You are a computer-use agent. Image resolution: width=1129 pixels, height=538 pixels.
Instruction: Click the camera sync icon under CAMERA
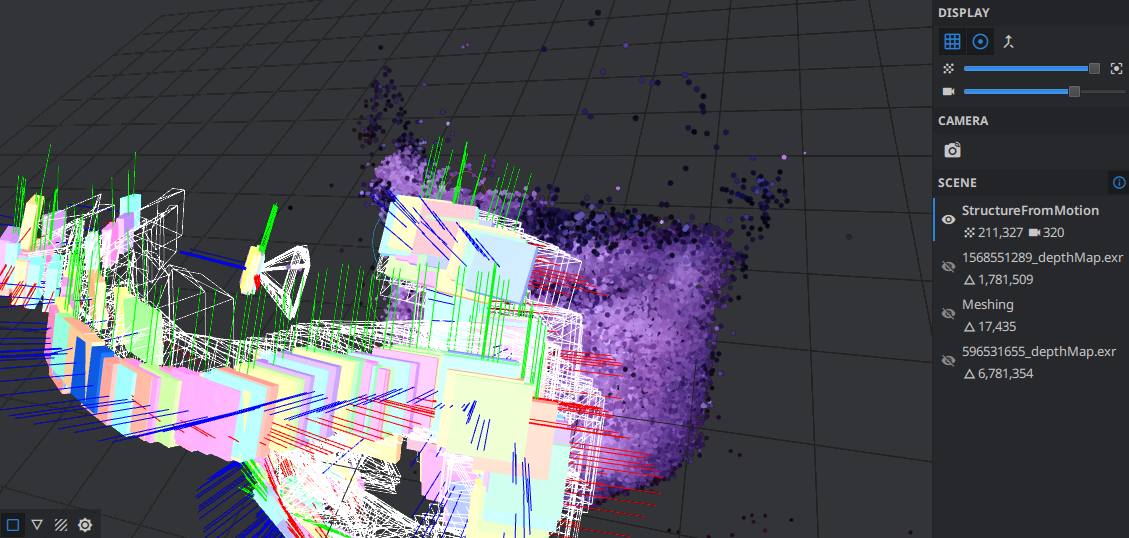(953, 150)
